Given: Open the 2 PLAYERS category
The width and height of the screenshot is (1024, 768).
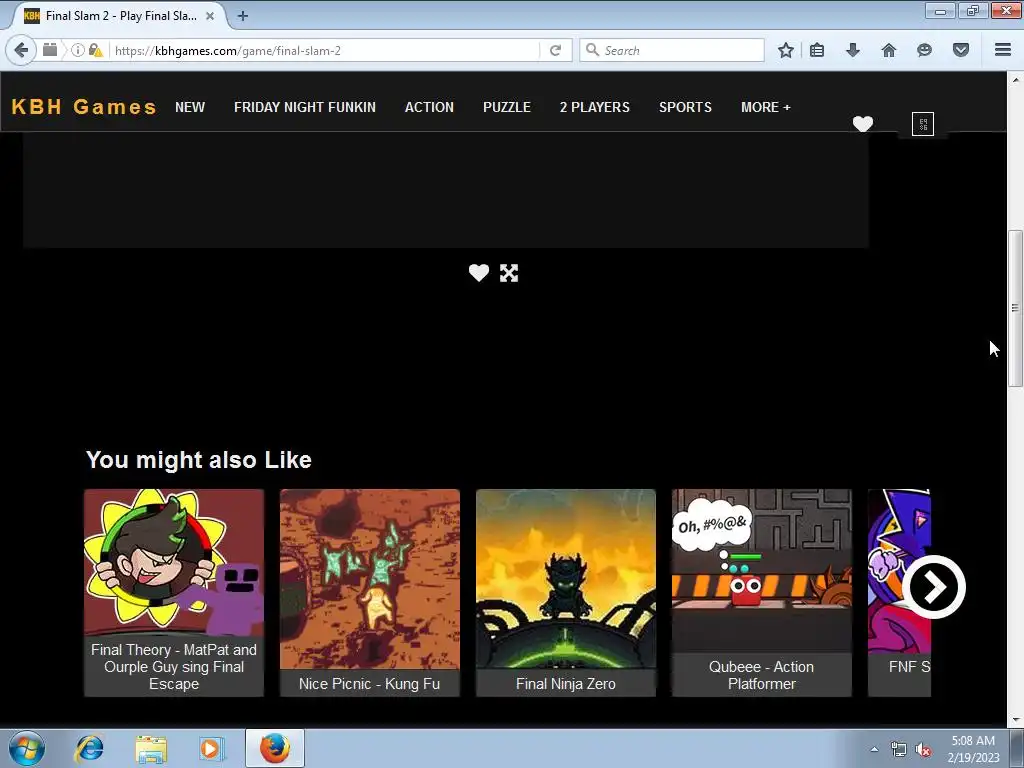Looking at the screenshot, I should click(x=594, y=107).
